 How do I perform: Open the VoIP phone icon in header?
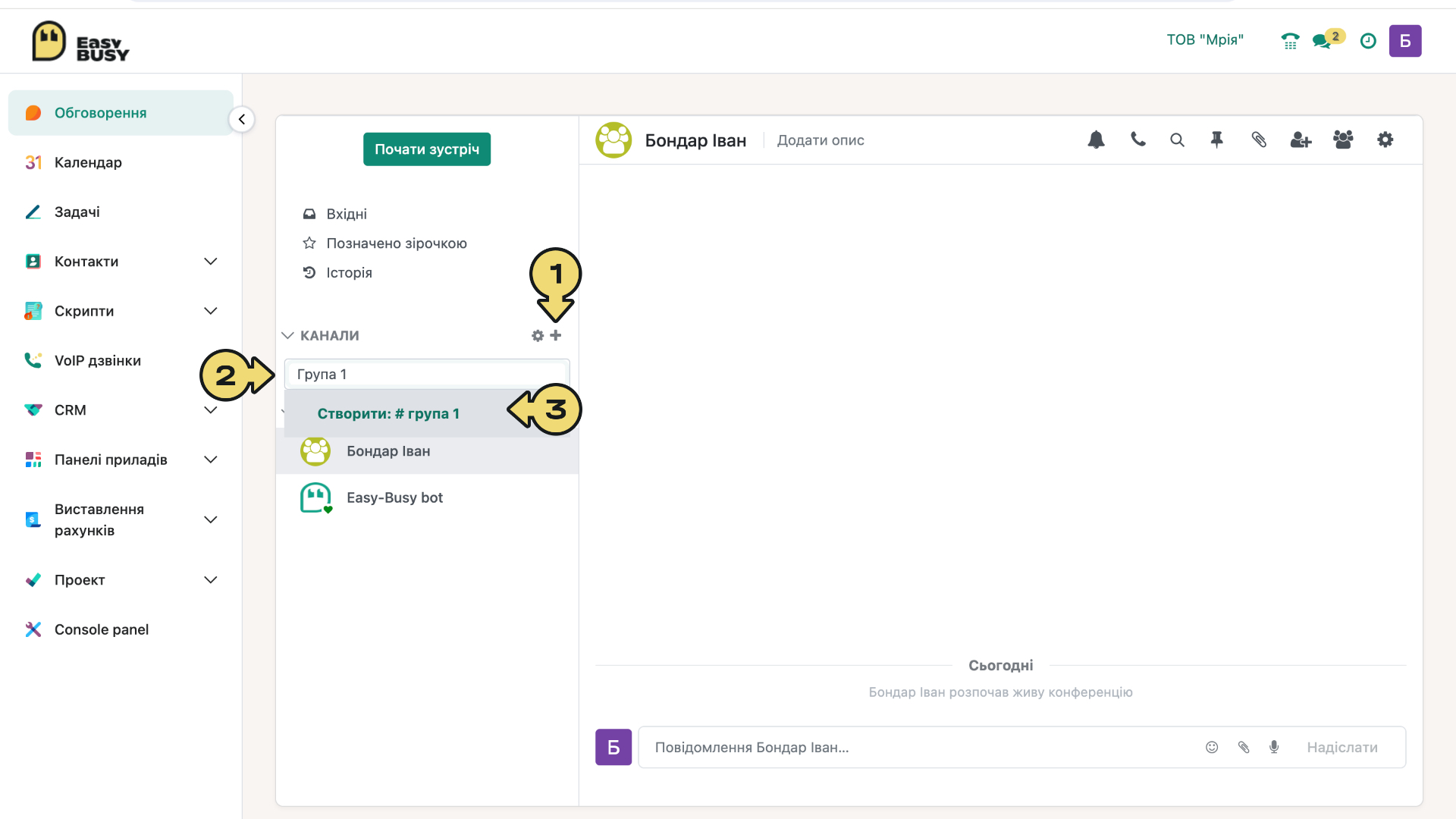click(1290, 41)
